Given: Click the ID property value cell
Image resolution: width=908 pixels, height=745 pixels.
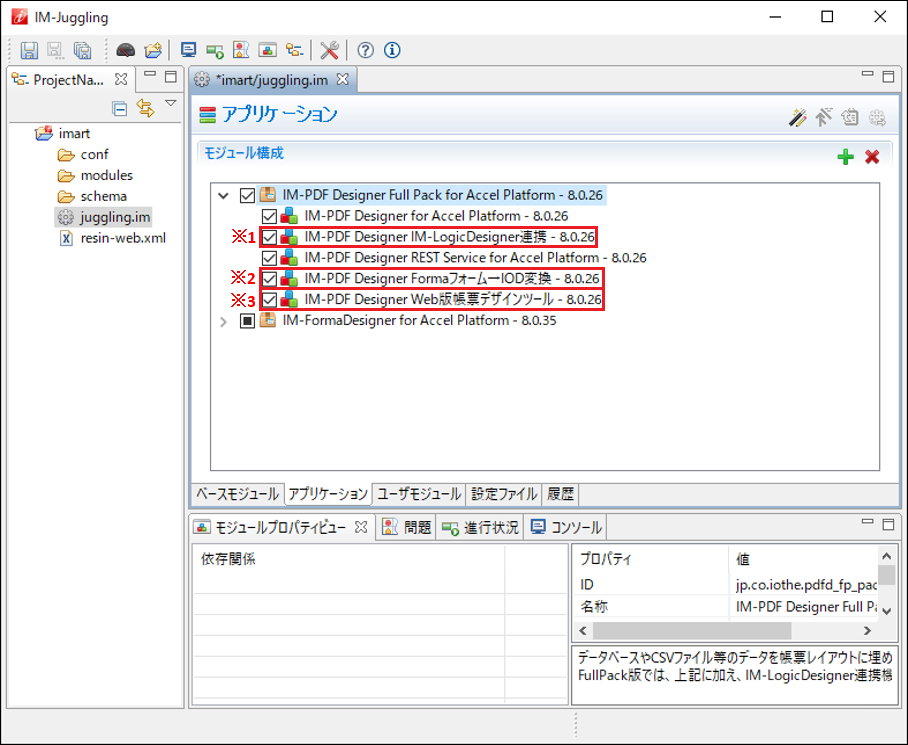Looking at the screenshot, I should coord(805,585).
